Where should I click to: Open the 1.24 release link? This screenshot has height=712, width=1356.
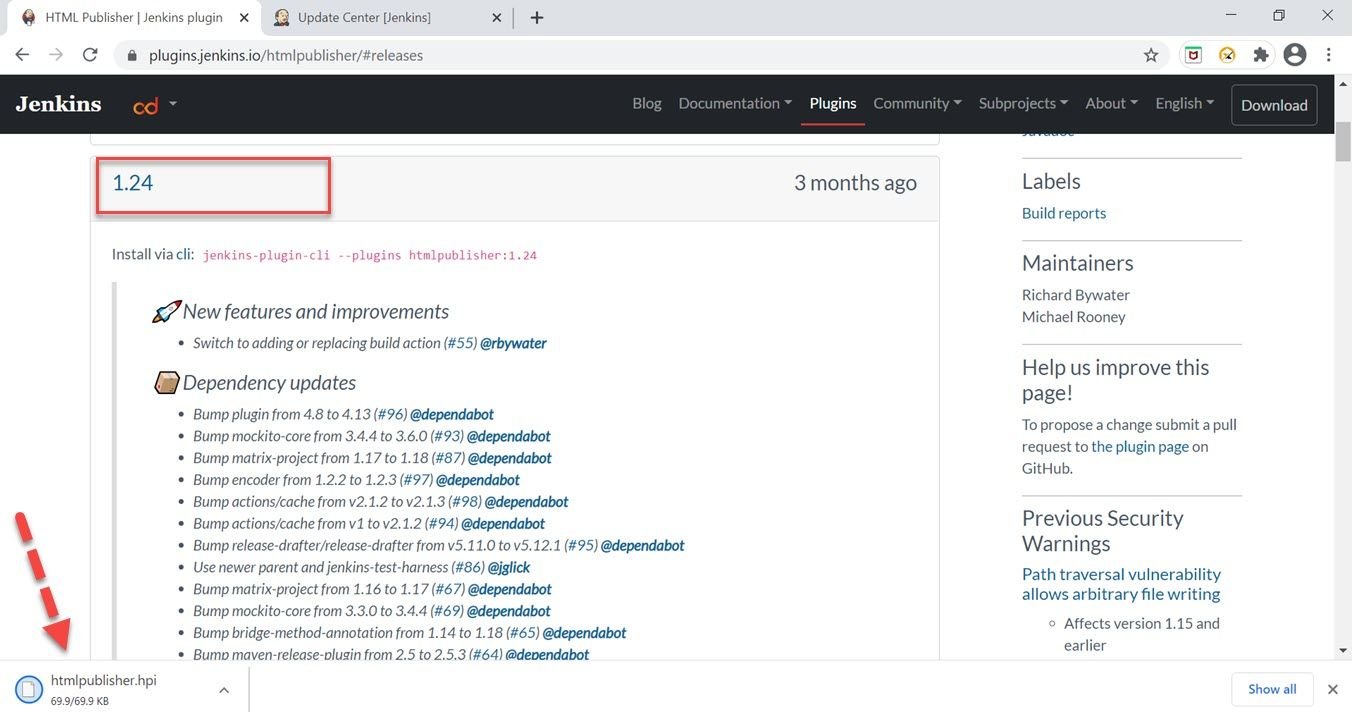[132, 183]
